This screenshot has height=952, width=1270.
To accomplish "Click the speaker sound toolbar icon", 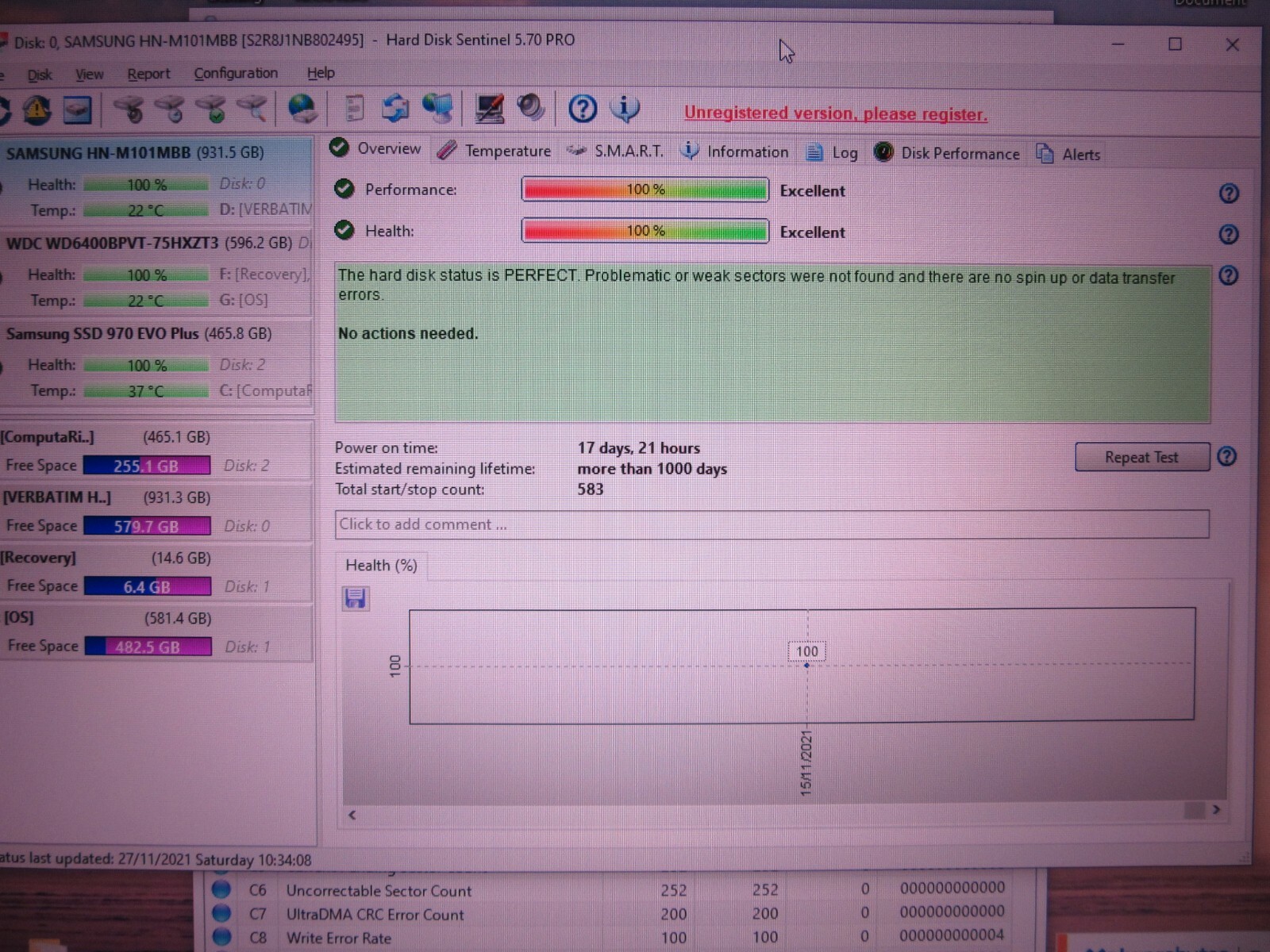I will coord(530,107).
